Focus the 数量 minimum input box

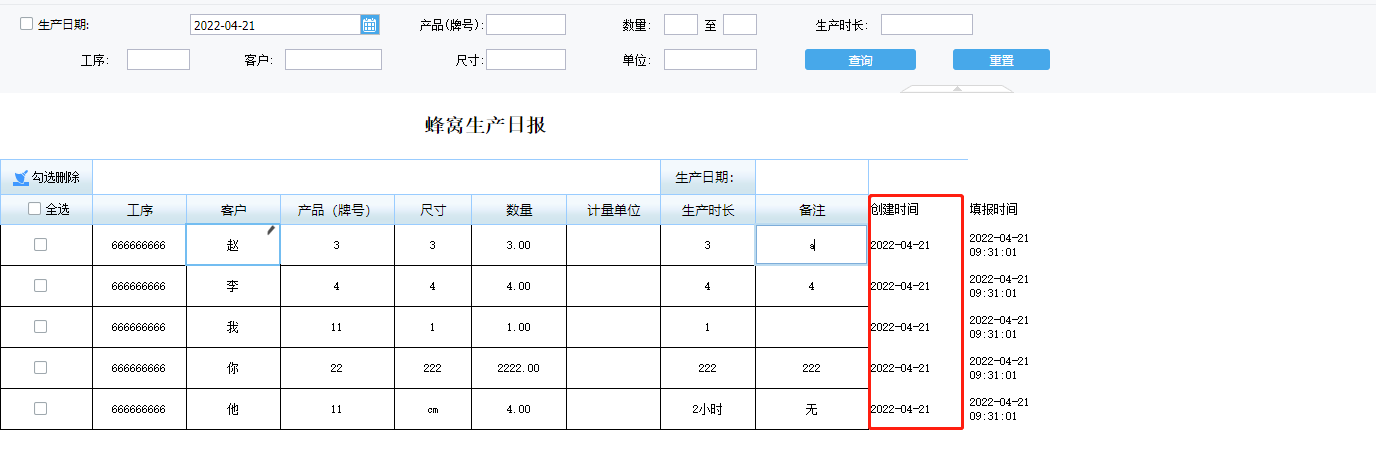click(x=681, y=25)
